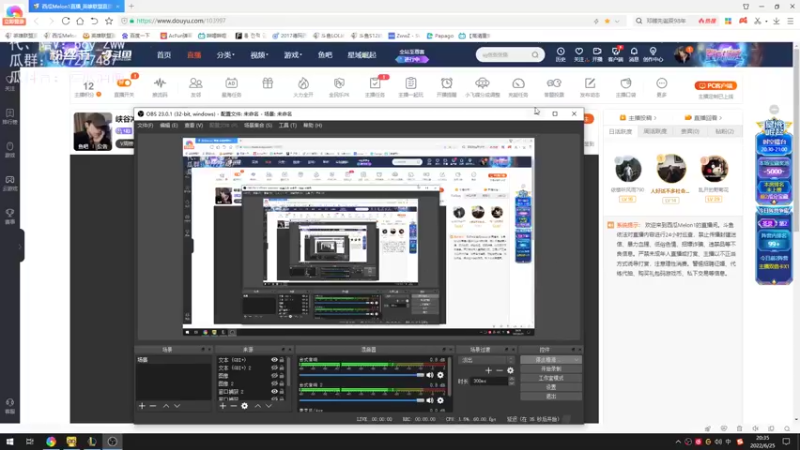This screenshot has height=450, width=800.
Task: Open 视频 dropdown in Douyu nav
Action: (259, 55)
